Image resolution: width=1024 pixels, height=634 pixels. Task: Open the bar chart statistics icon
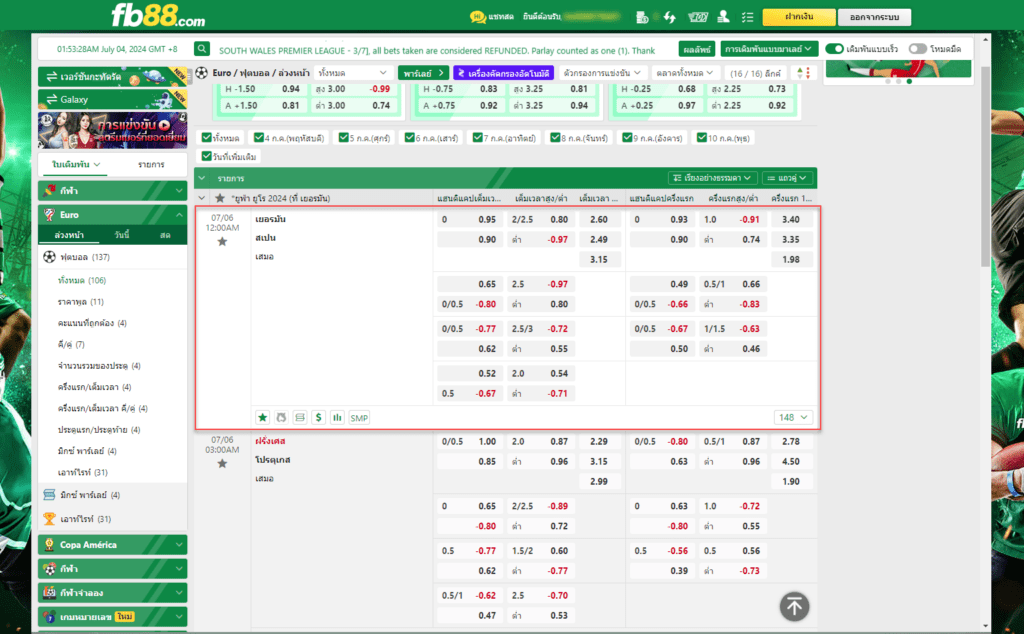click(x=337, y=417)
